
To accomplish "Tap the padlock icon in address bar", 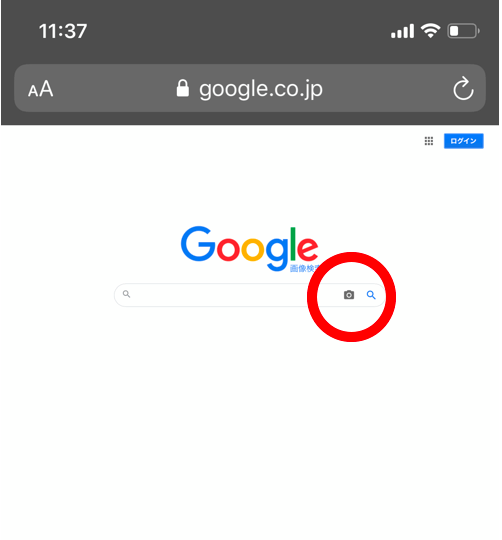I will click(182, 88).
